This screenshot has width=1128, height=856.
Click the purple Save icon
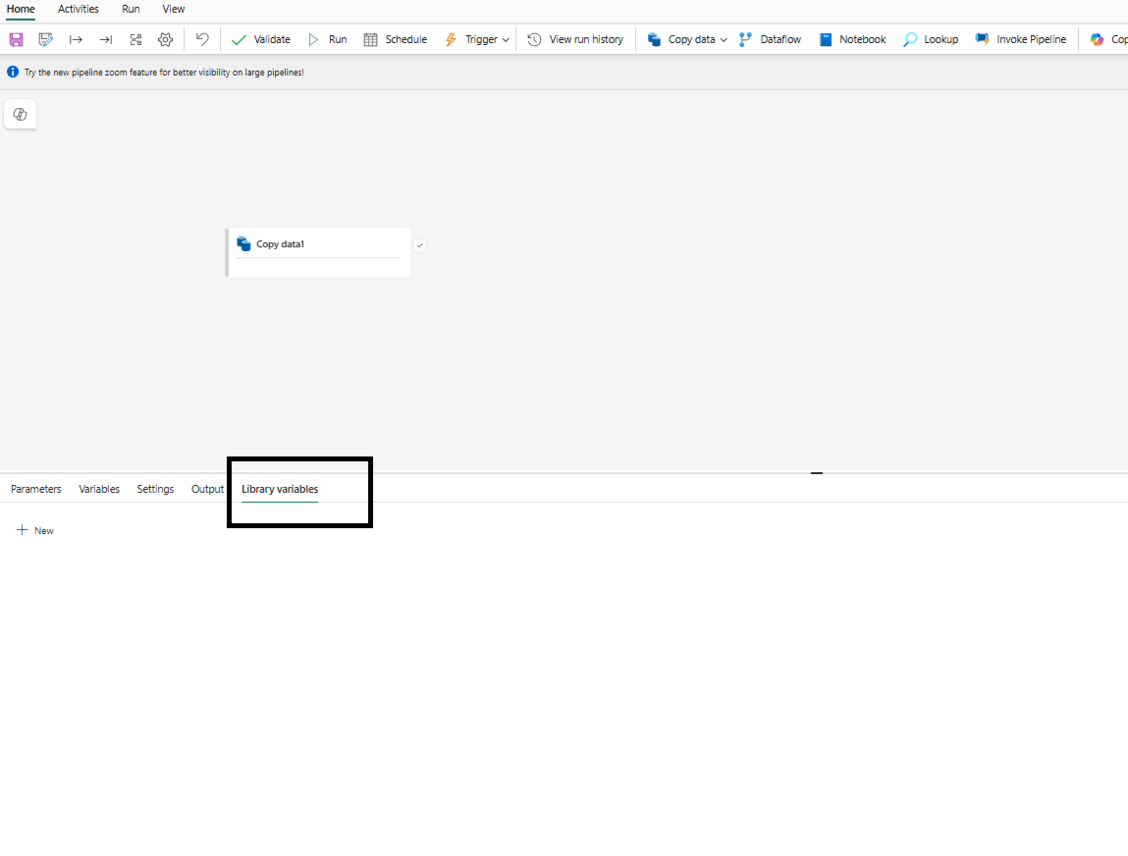coord(16,40)
